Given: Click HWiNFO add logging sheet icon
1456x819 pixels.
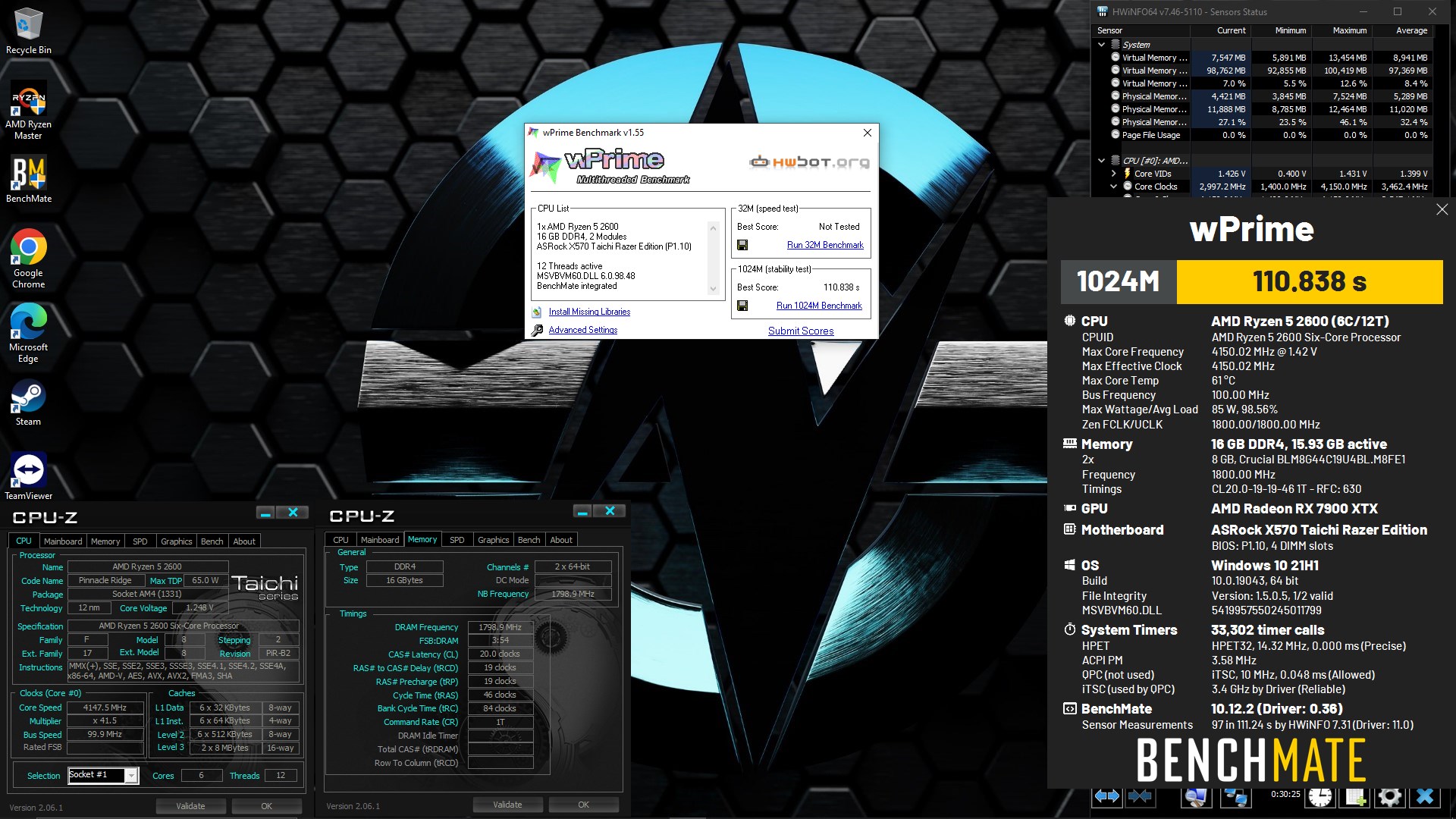Looking at the screenshot, I should click(1355, 796).
